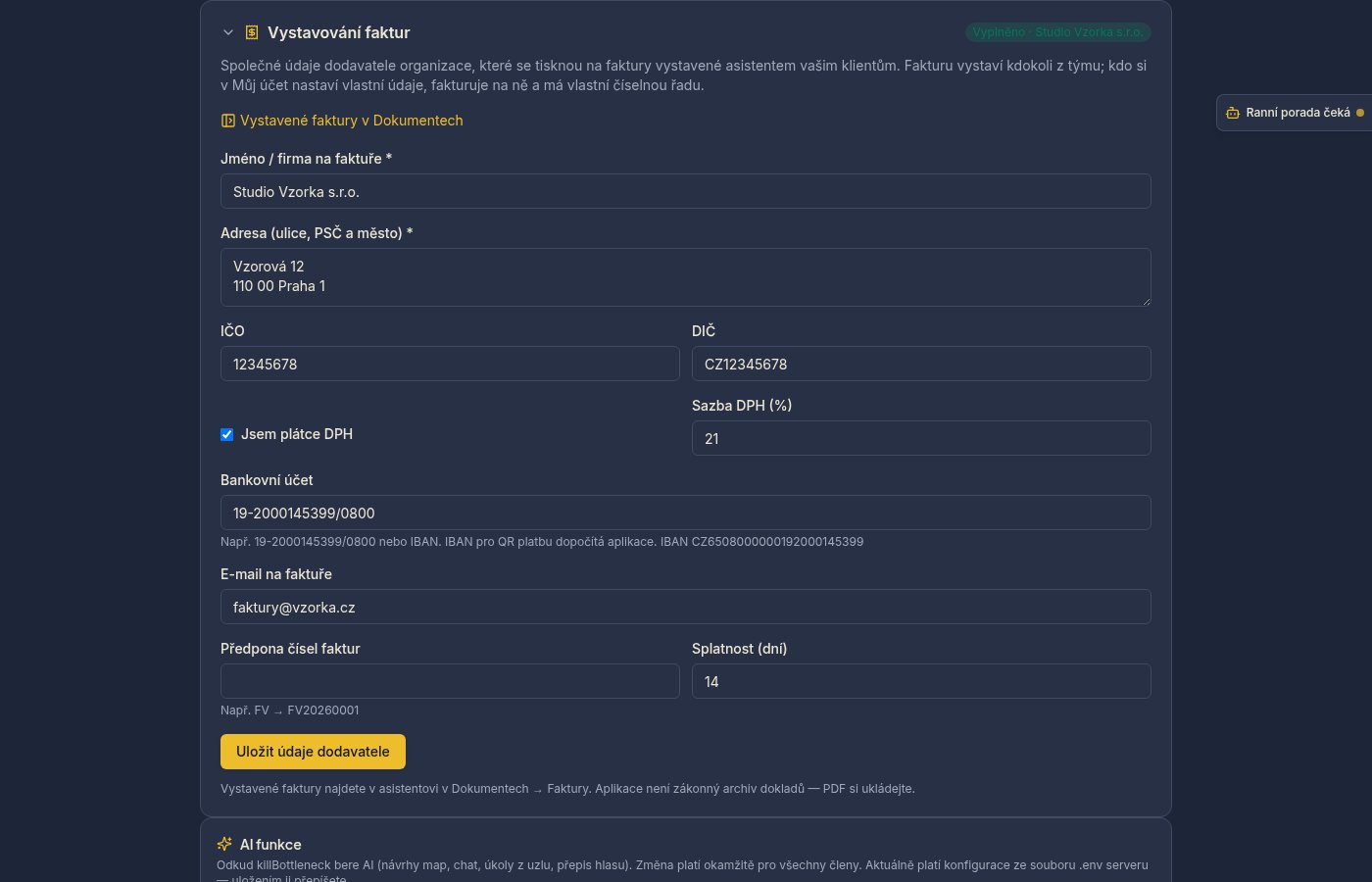Click the Splatnost (dní) field
The width and height of the screenshot is (1372, 882).
921,681
